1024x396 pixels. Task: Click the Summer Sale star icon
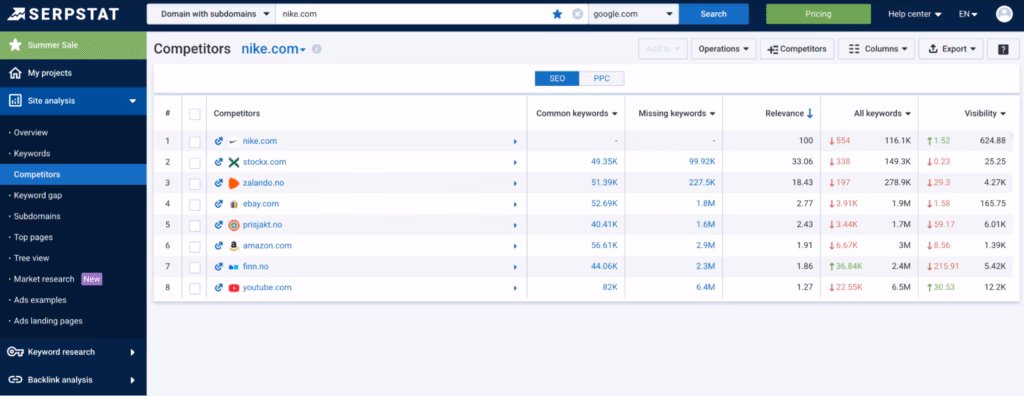15,45
